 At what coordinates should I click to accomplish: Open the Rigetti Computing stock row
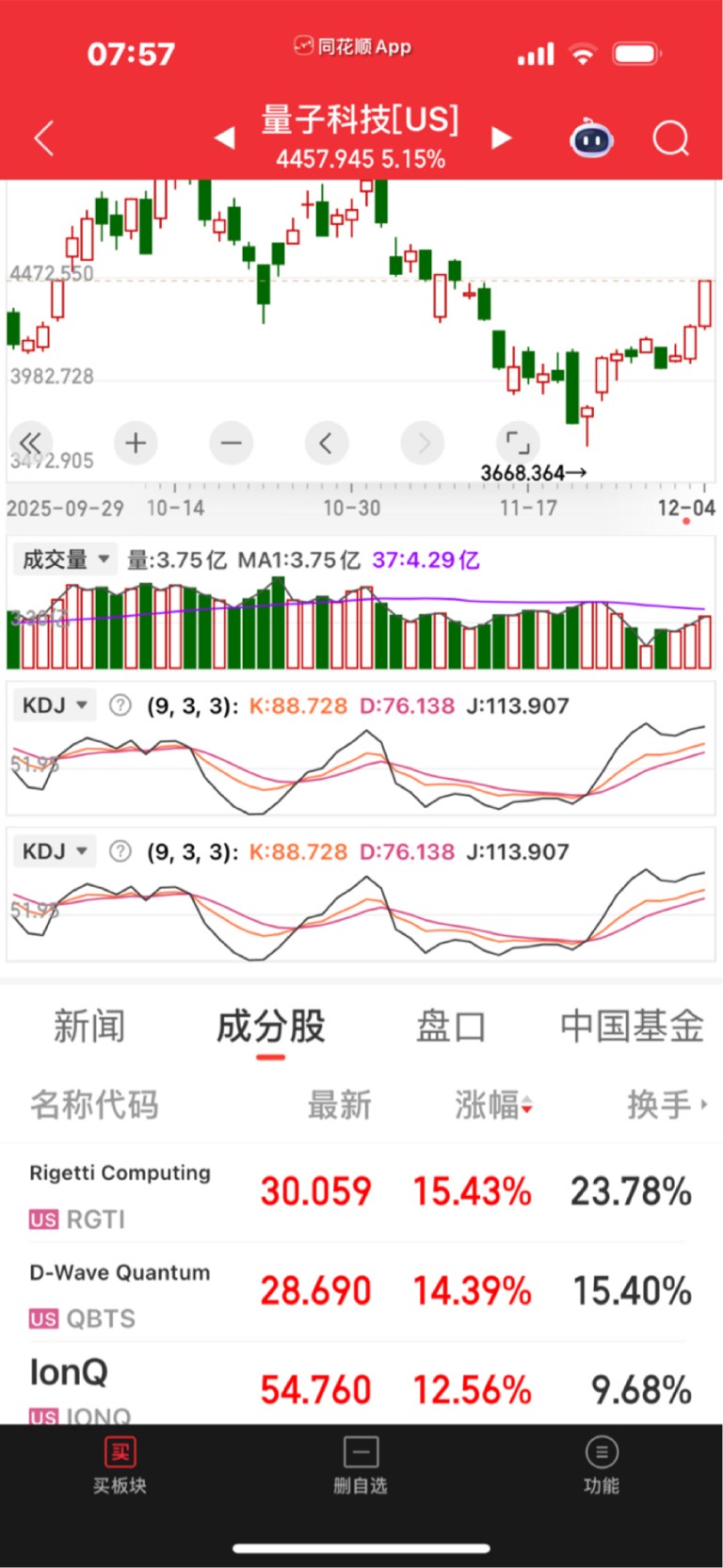click(361, 1193)
